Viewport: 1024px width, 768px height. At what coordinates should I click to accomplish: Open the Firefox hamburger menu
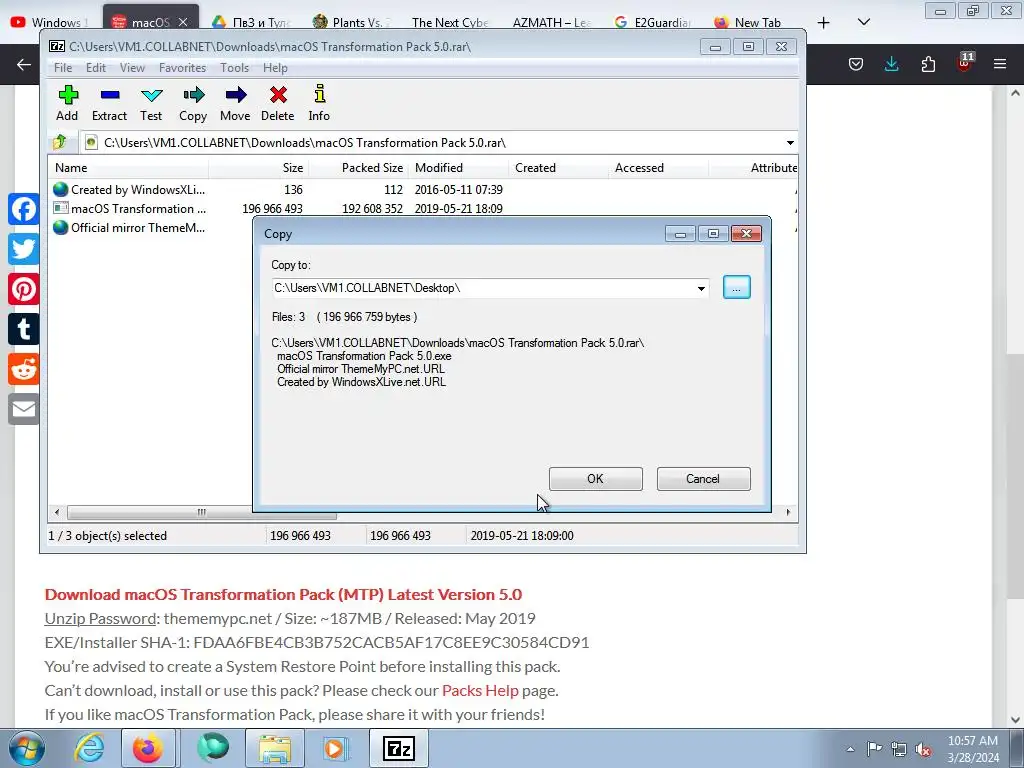[x=1000, y=64]
